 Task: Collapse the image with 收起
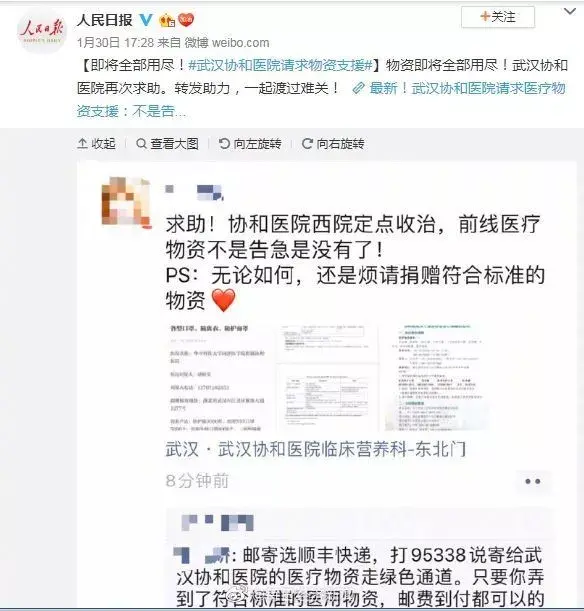coord(97,144)
